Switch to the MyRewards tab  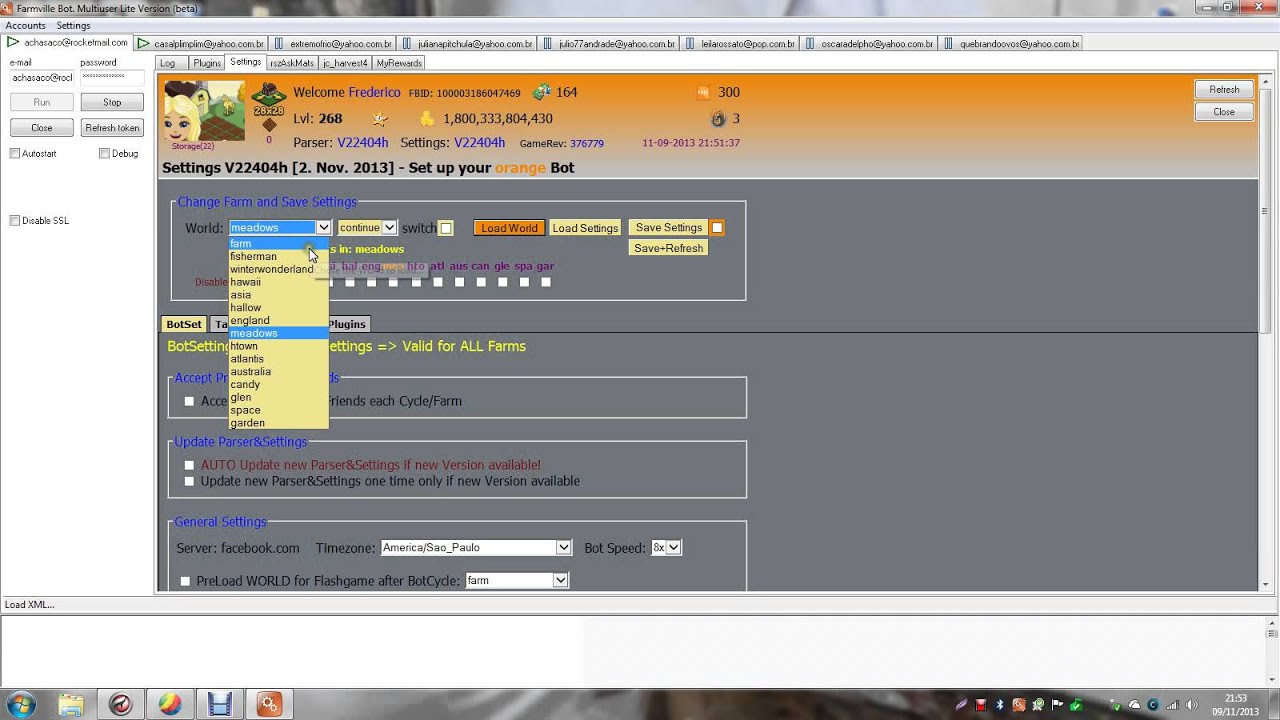click(399, 63)
